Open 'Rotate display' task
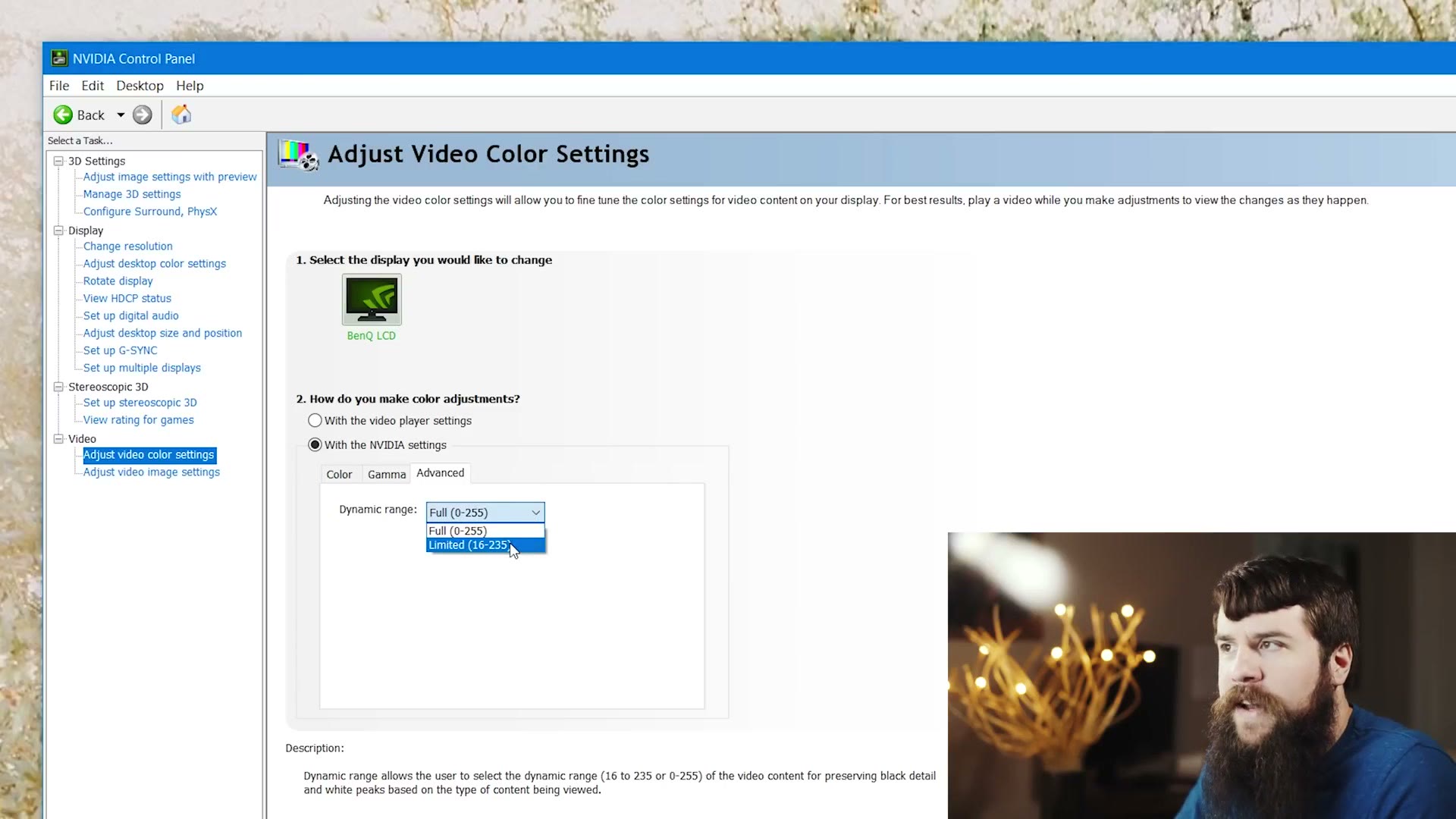The image size is (1456, 819). (x=118, y=281)
